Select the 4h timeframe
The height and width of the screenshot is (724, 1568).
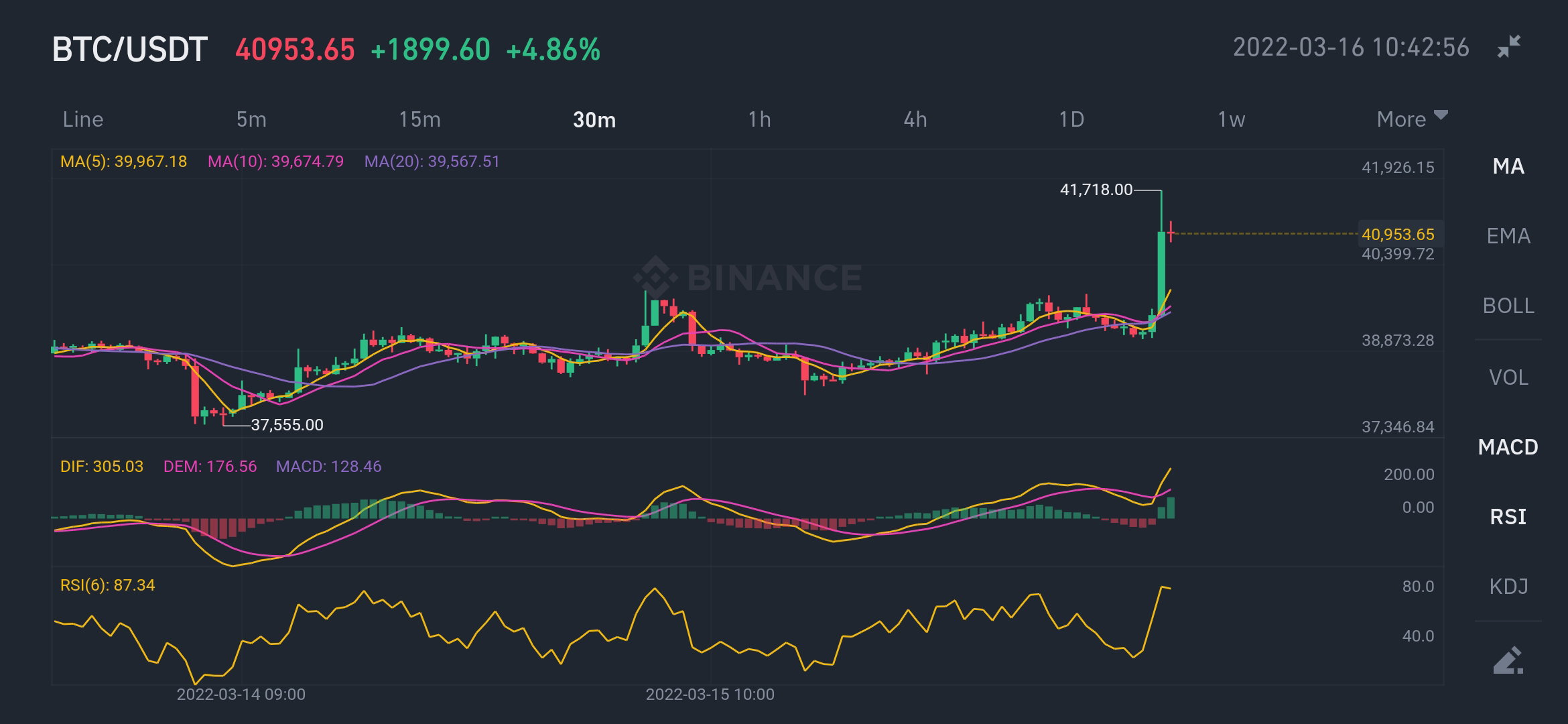915,119
